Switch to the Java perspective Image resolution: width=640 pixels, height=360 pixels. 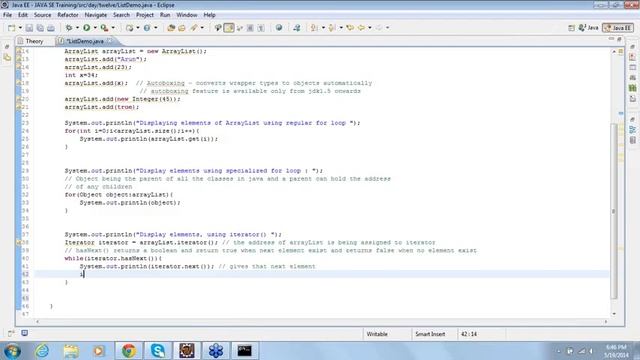[x=589, y=28]
